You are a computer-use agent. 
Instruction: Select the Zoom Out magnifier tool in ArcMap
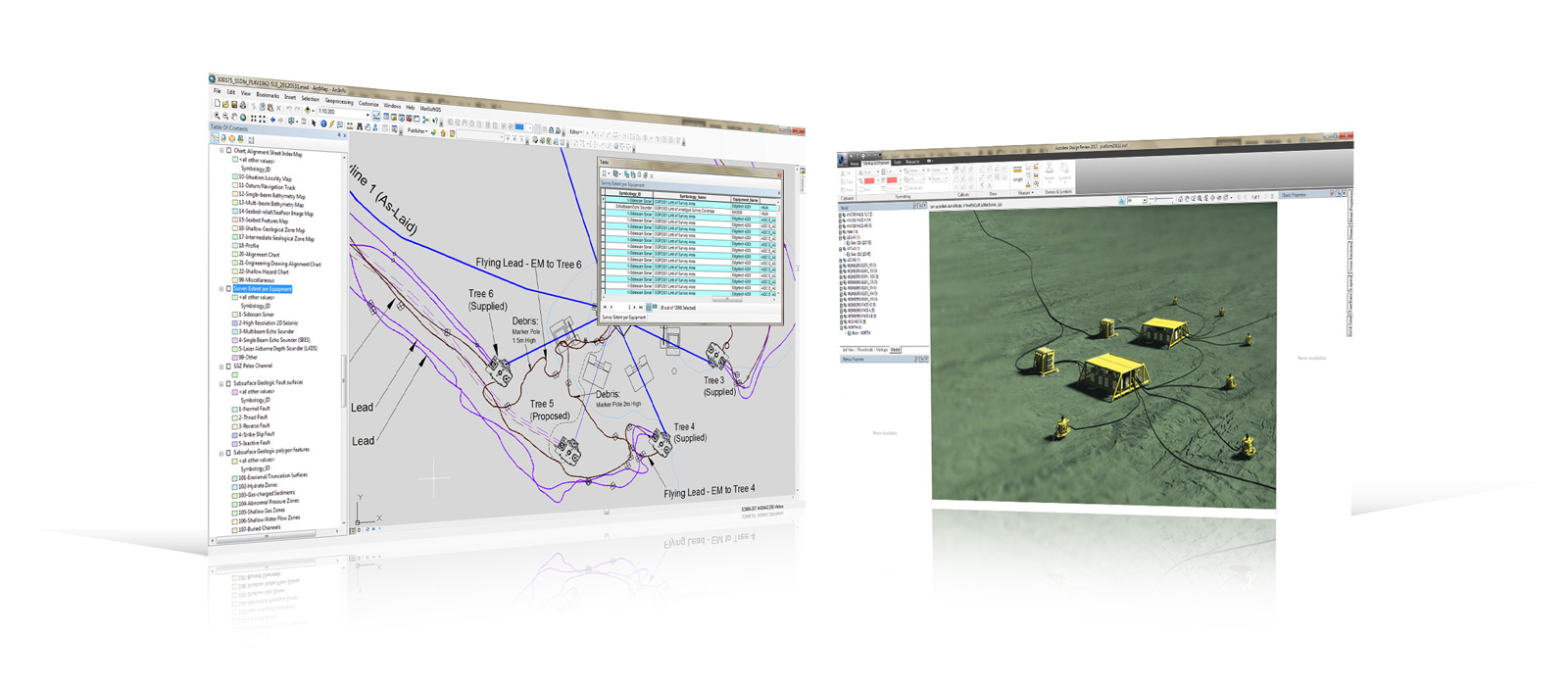(225, 117)
